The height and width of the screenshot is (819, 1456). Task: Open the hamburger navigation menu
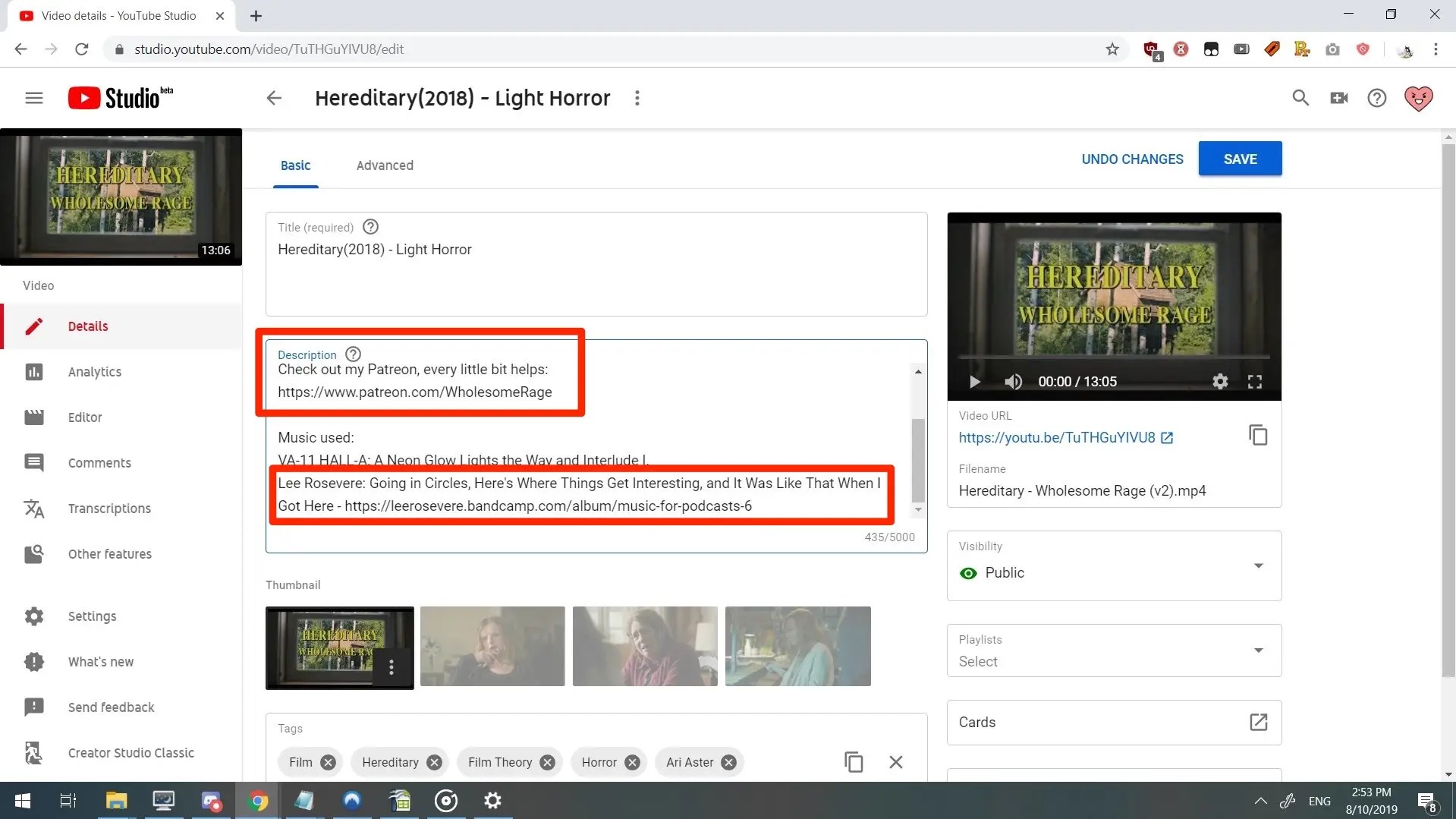(33, 98)
